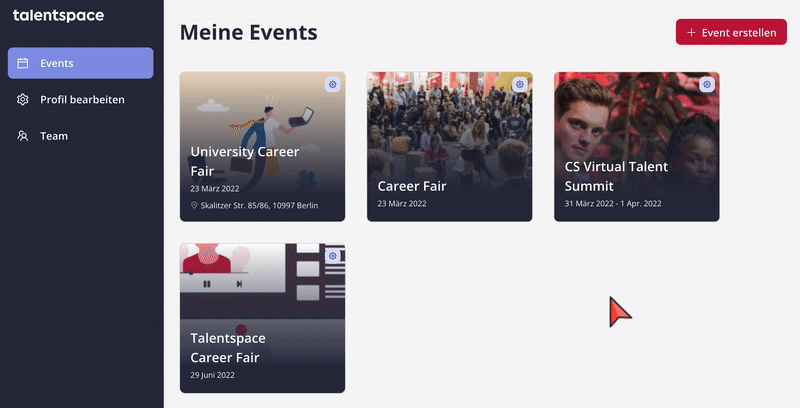
Task: Open the Talentspace Career Fair event card
Action: [x=262, y=318]
